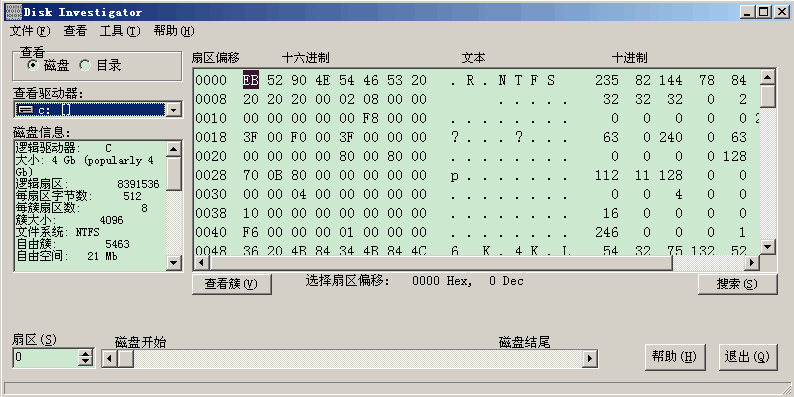
Task: Click the 查看簇(V) button
Action: tap(231, 284)
